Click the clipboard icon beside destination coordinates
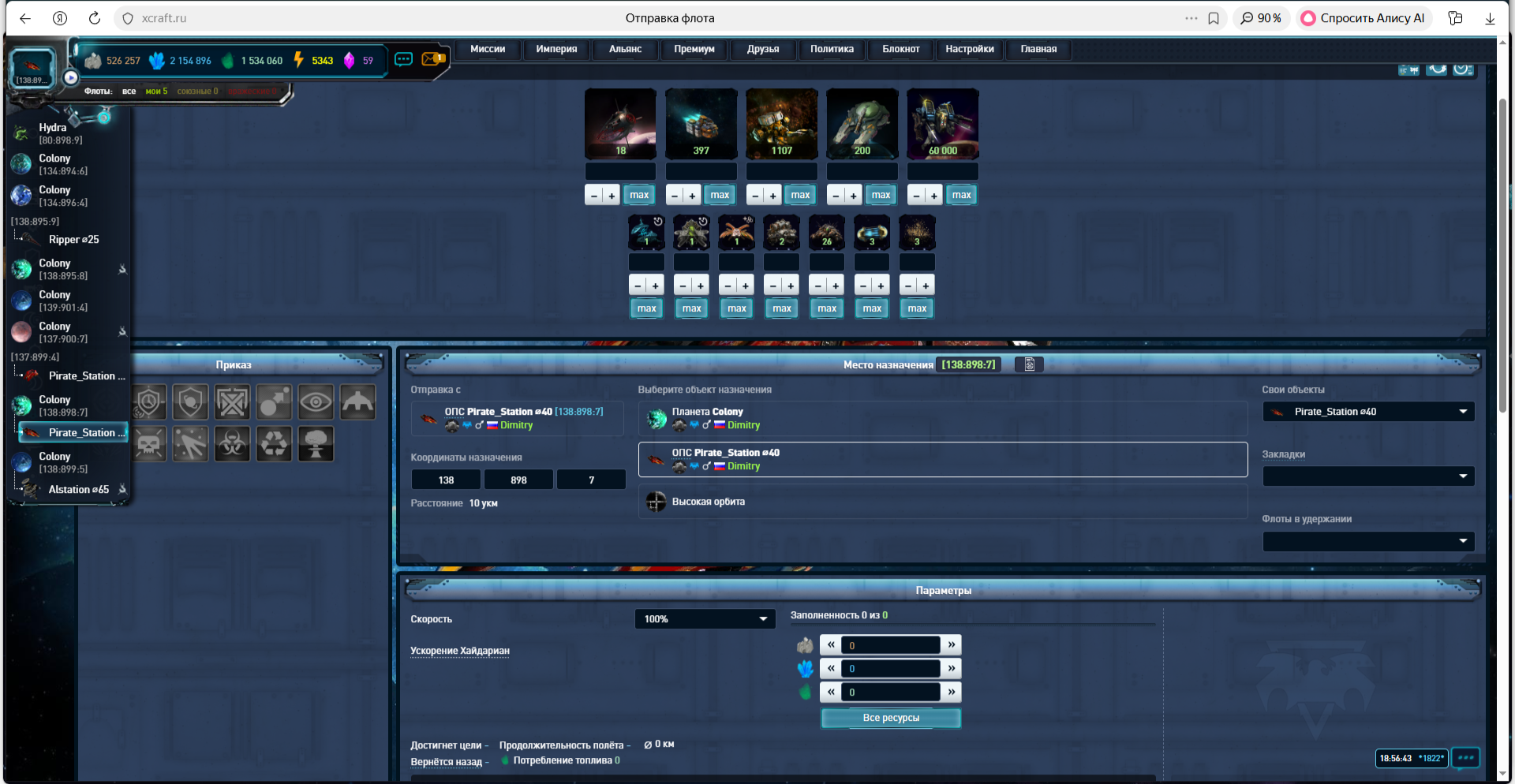The width and height of the screenshot is (1515, 784). 1029,364
